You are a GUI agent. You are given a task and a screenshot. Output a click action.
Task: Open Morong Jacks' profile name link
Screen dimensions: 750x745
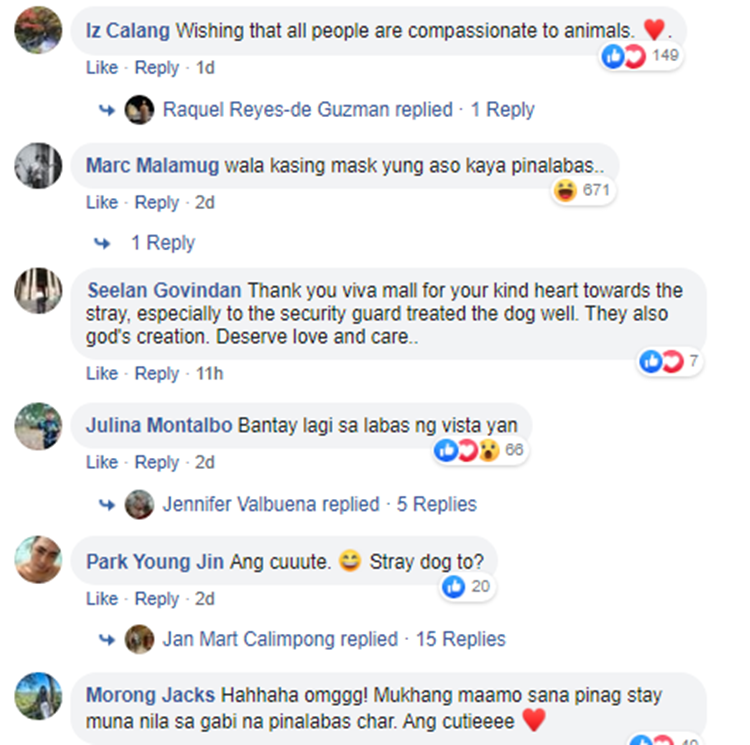coord(150,695)
